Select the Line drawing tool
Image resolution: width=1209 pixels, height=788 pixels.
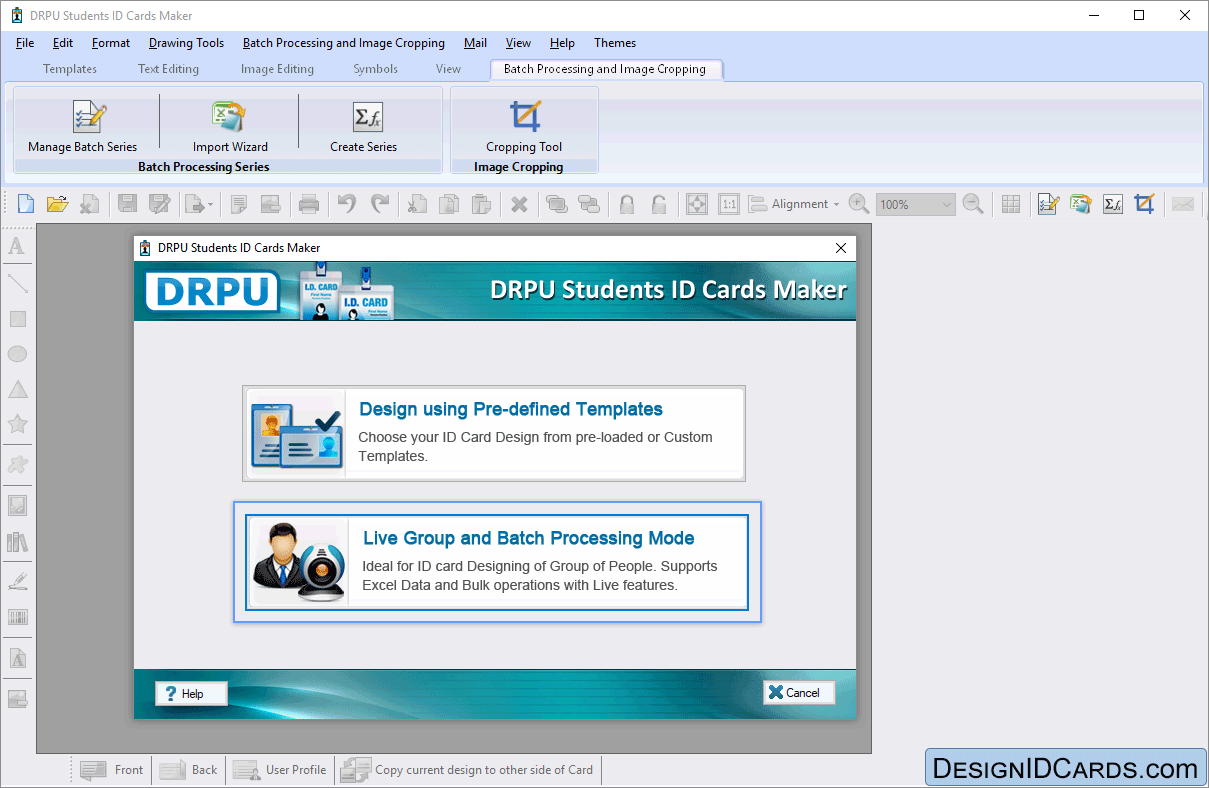[x=17, y=283]
